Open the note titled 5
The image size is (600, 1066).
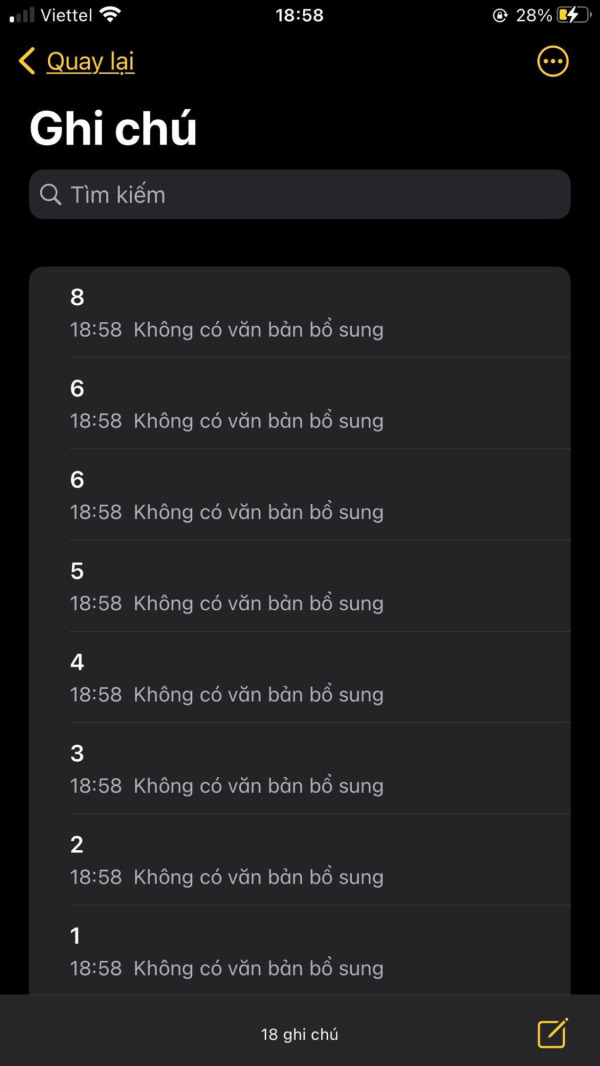(300, 586)
